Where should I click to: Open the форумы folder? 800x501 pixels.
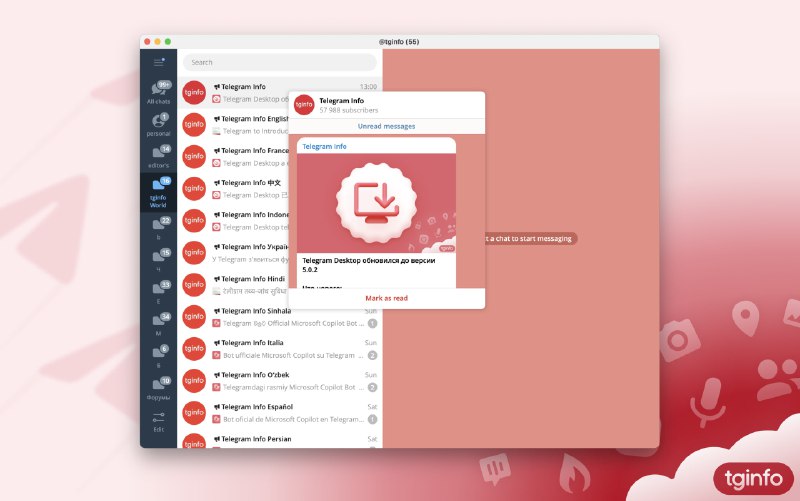point(159,388)
